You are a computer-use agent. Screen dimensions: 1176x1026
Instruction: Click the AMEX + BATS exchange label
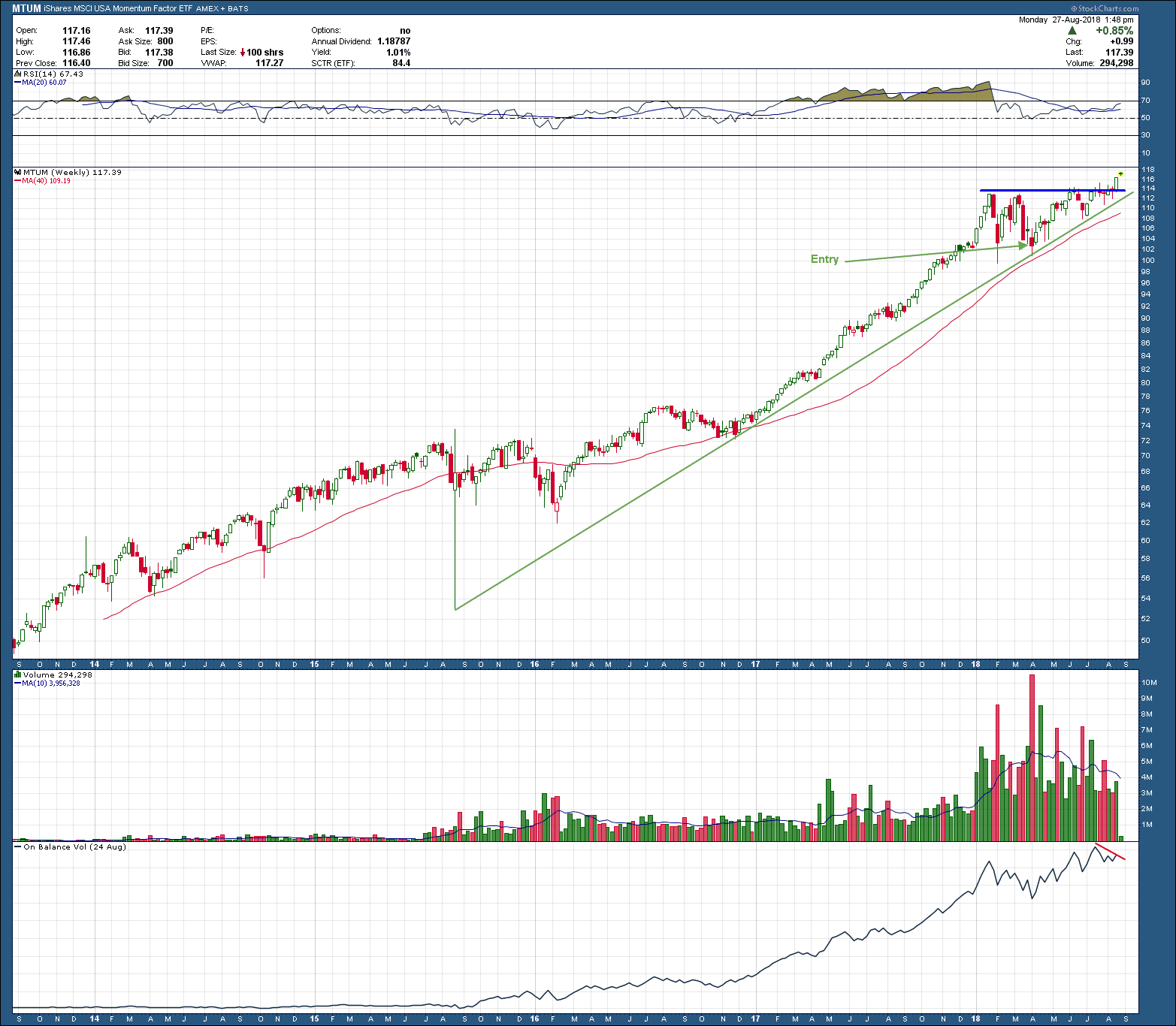click(222, 9)
